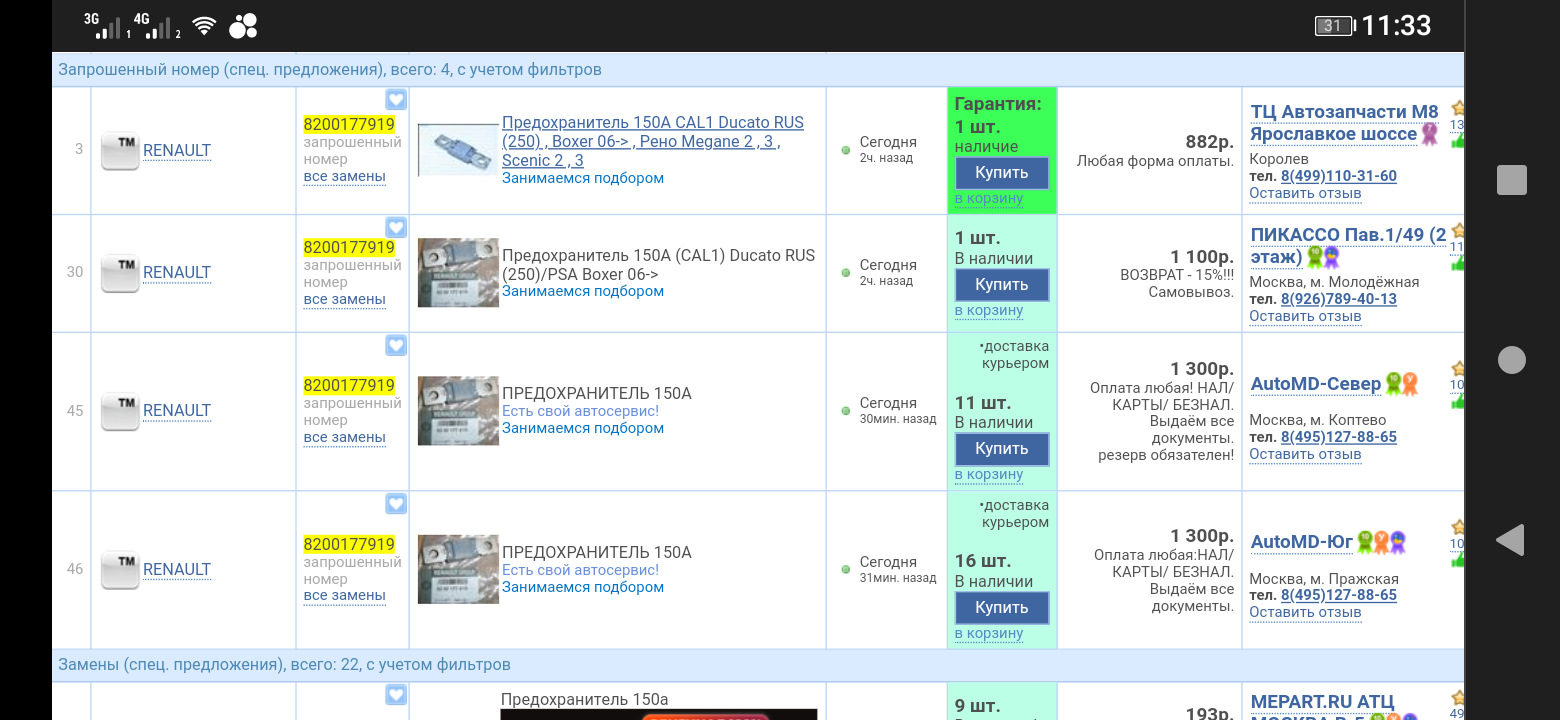Buy from ТЦ Автозапчасти М8 for 882р
Screen dimensions: 1560x720
point(1002,173)
